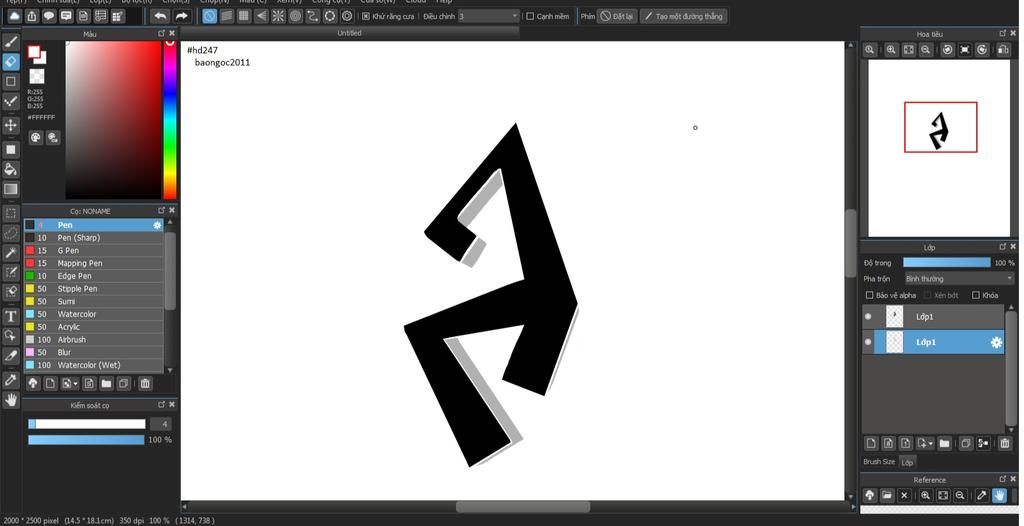1024x526 pixels.
Task: Close the Màu color panel
Action: 172,33
